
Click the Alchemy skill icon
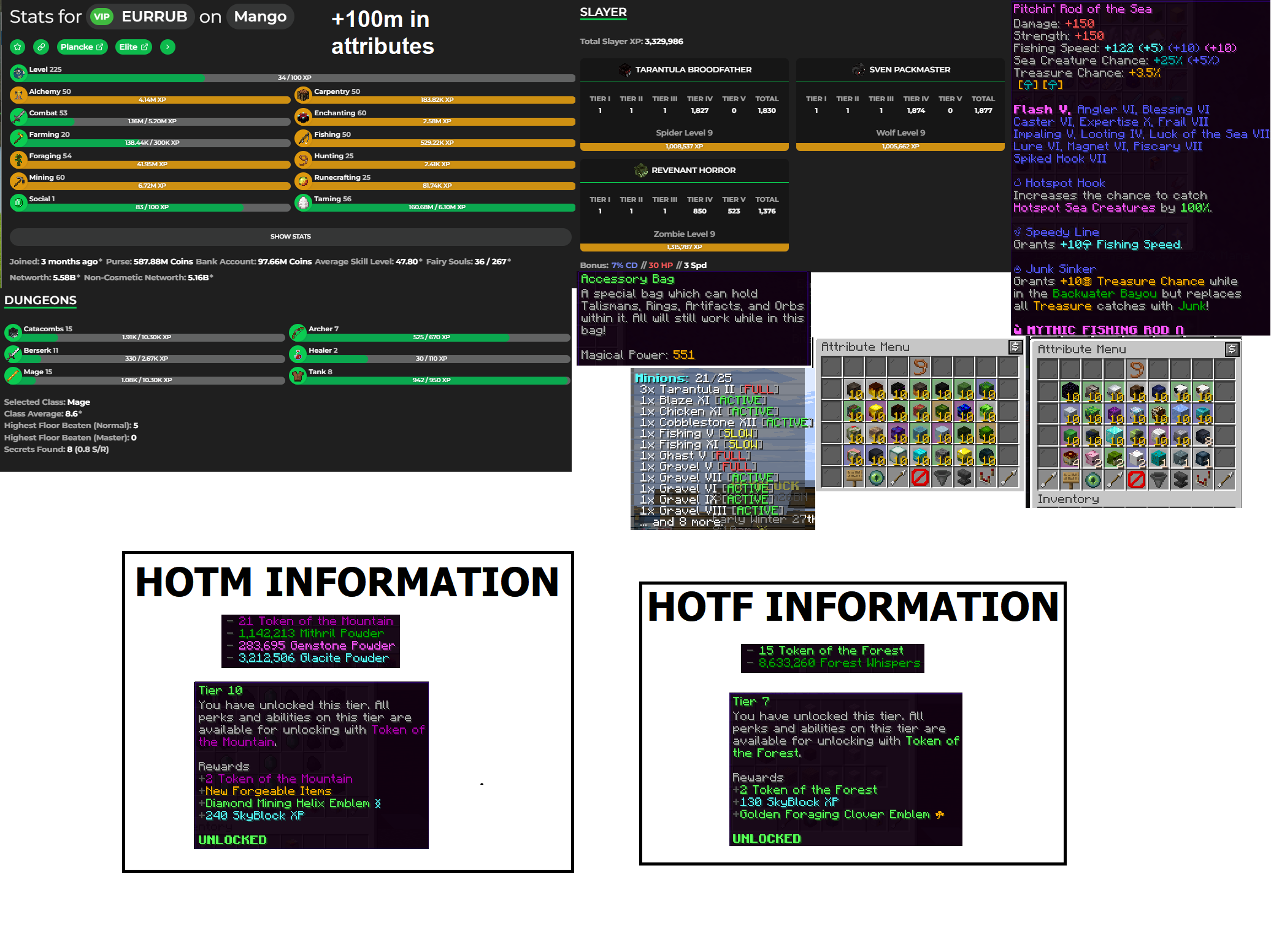click(x=19, y=95)
